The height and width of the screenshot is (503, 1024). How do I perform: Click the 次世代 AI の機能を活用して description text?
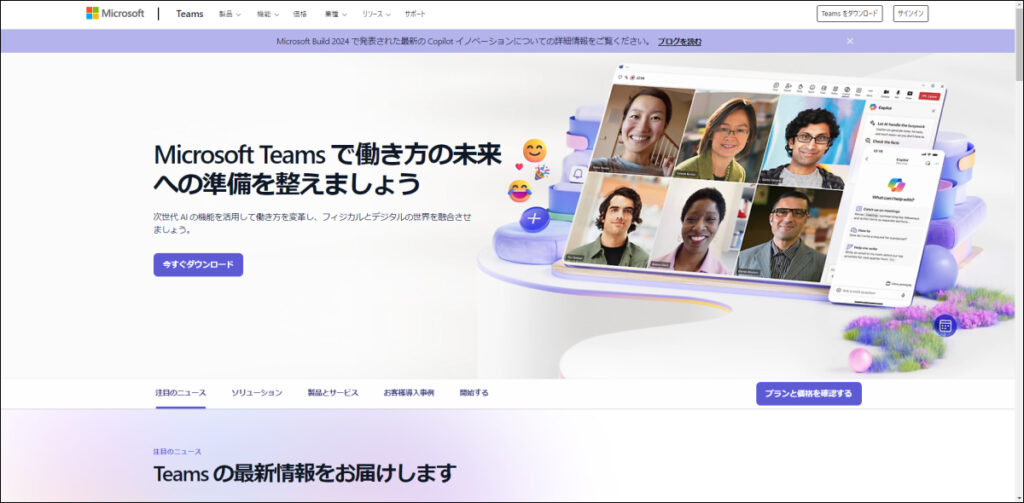(312, 223)
